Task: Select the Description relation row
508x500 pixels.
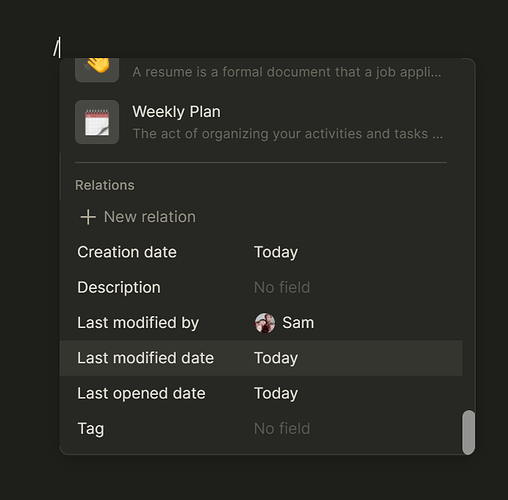Action: 261,288
